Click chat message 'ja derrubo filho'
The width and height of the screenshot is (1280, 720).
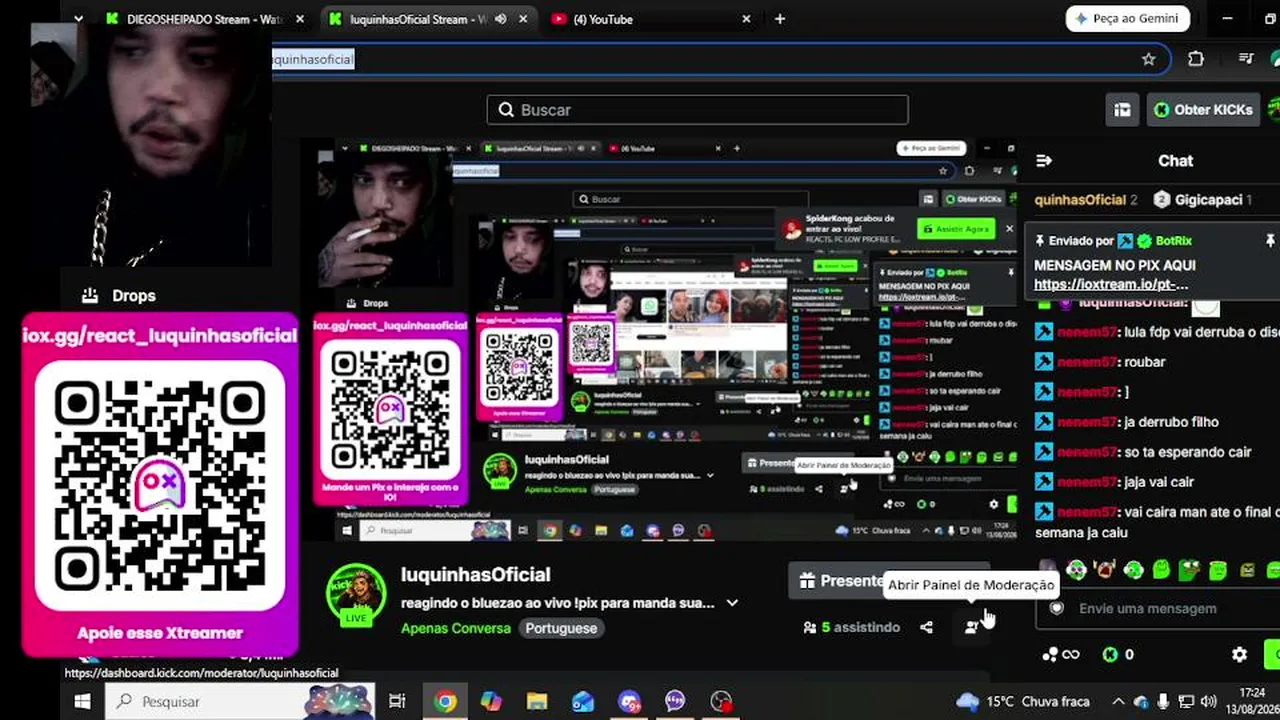pyautogui.click(x=1171, y=422)
